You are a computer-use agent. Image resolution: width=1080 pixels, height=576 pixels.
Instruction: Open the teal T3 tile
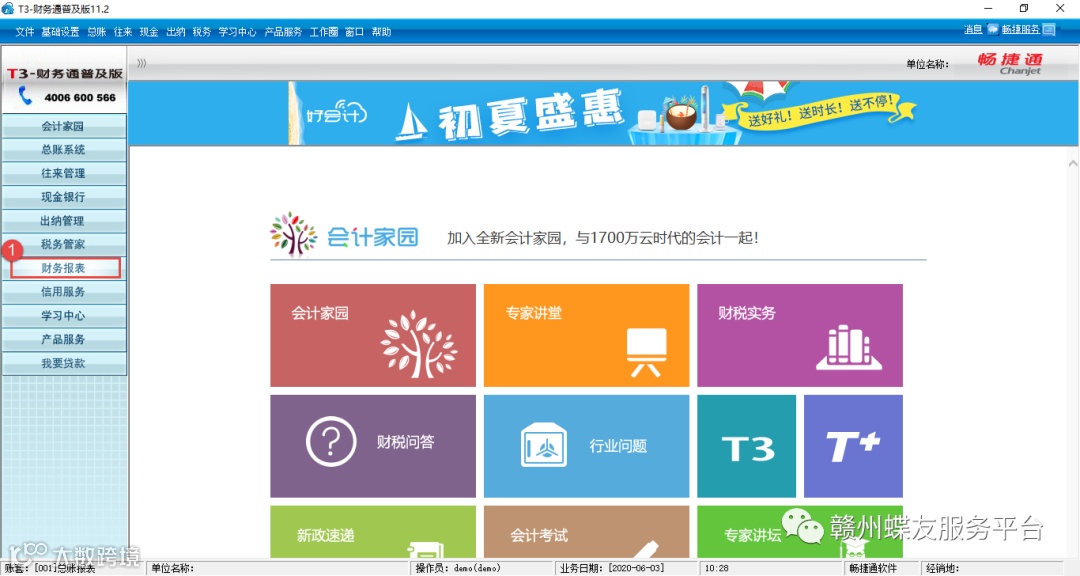pos(747,446)
